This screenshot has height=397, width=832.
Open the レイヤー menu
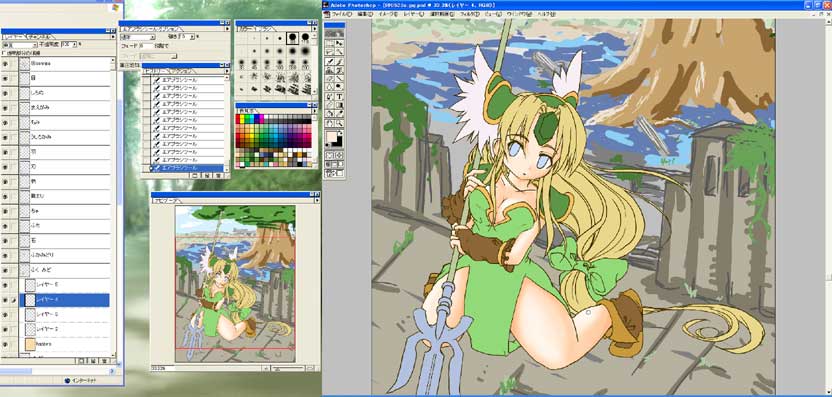pyautogui.click(x=414, y=14)
